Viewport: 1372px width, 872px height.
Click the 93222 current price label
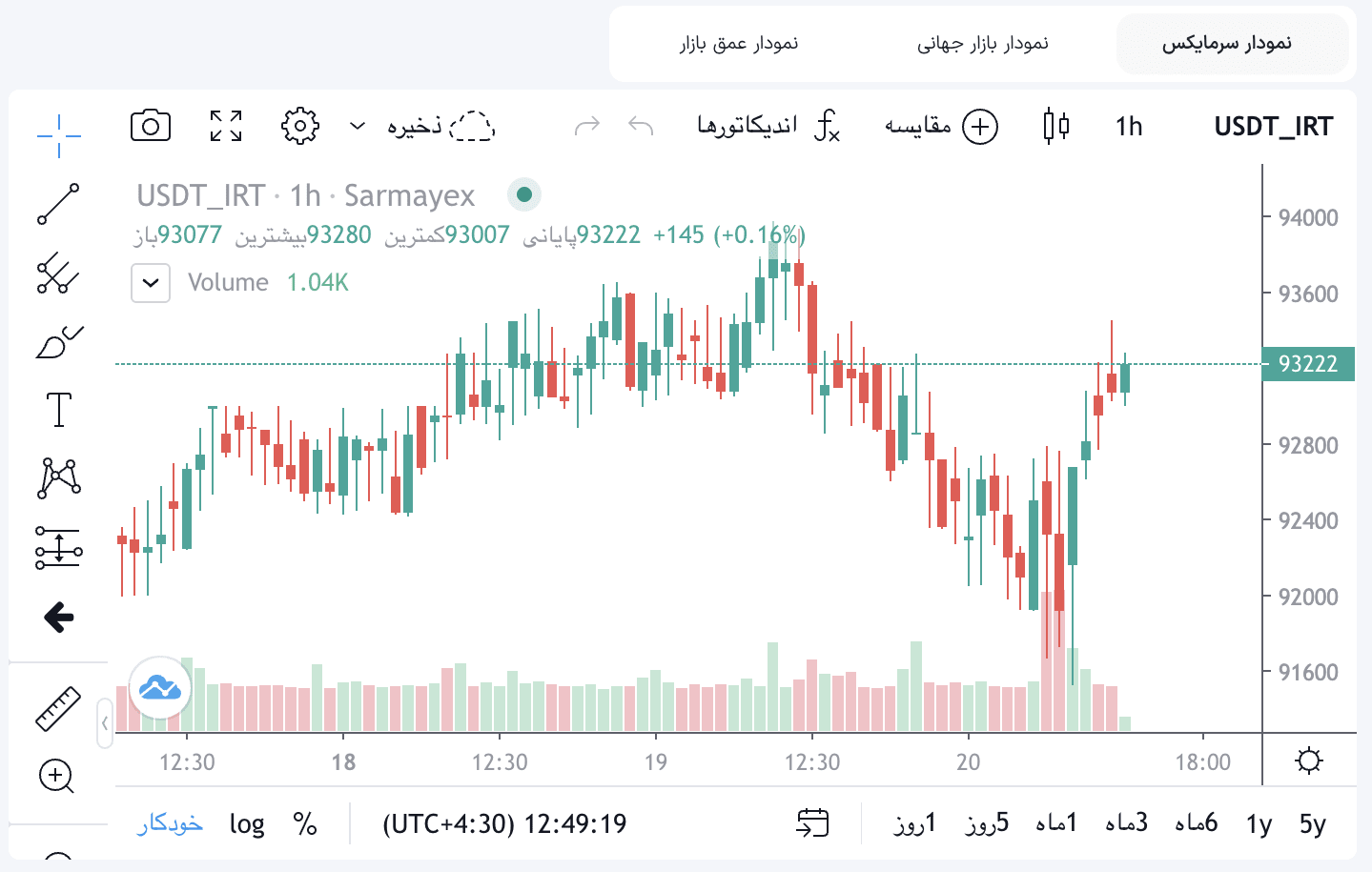coord(1307,364)
